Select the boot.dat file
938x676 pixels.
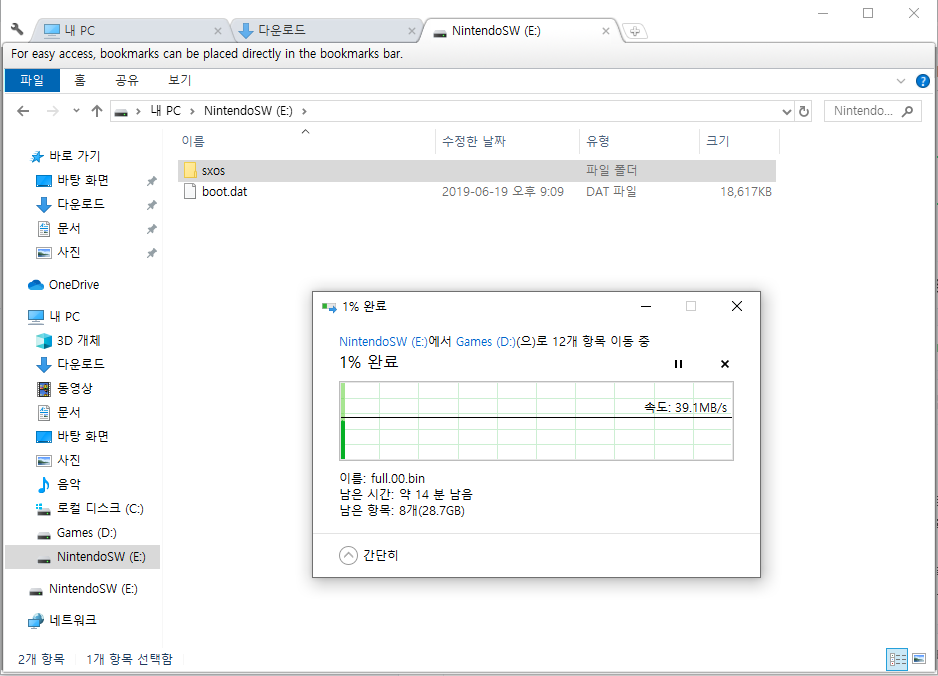[x=477, y=192]
